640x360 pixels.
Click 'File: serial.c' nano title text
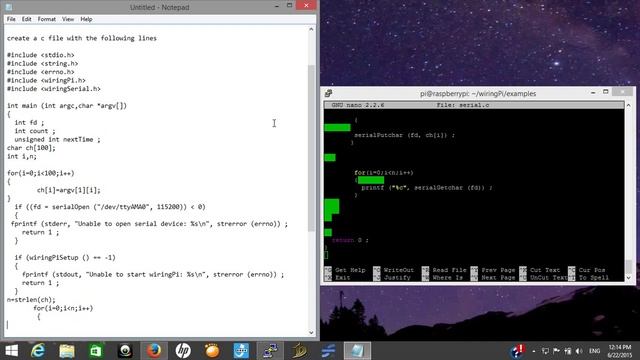[x=462, y=105]
